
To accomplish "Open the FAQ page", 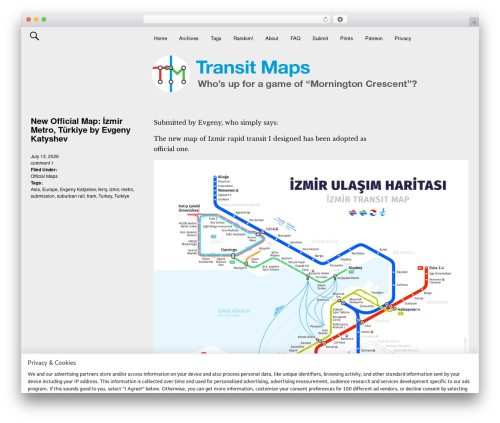I will coord(295,38).
